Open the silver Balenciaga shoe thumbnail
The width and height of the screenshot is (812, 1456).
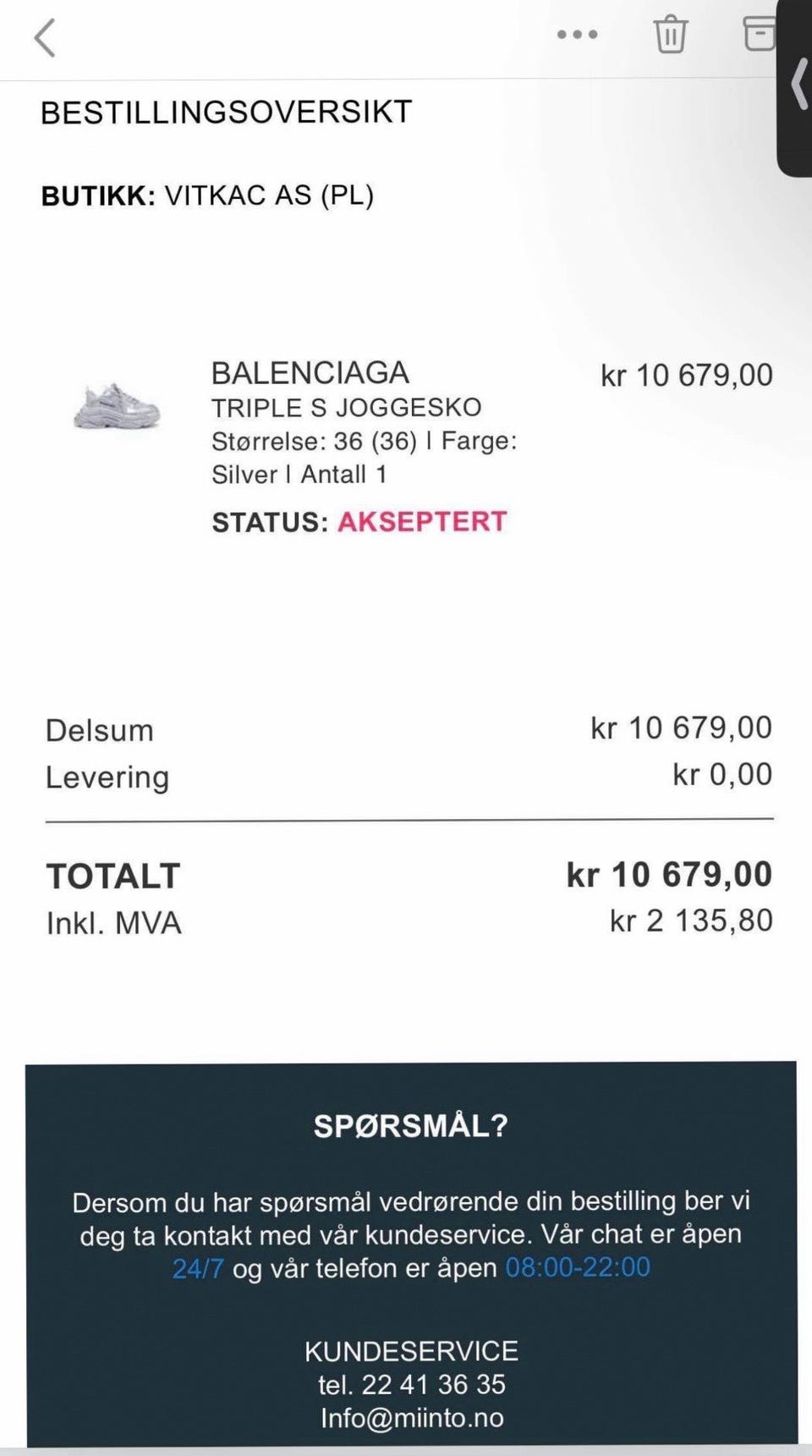tap(117, 406)
